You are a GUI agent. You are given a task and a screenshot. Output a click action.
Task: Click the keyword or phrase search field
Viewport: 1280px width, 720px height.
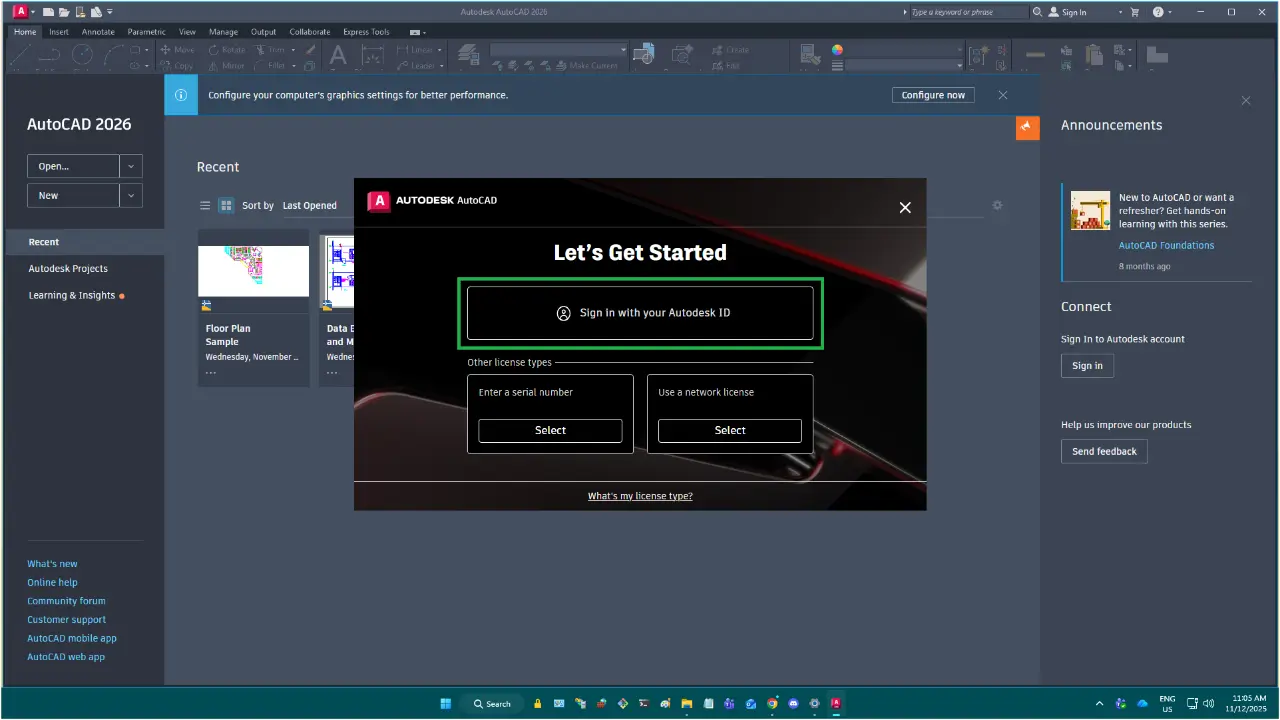point(969,12)
